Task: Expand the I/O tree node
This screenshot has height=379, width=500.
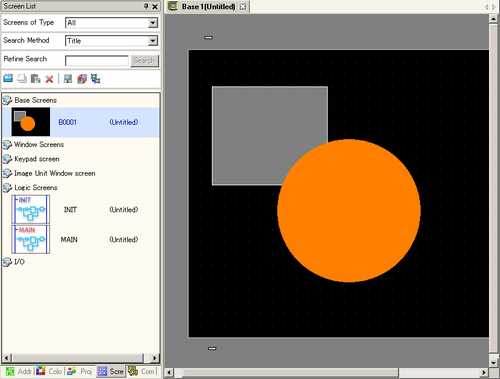Action: (7, 262)
